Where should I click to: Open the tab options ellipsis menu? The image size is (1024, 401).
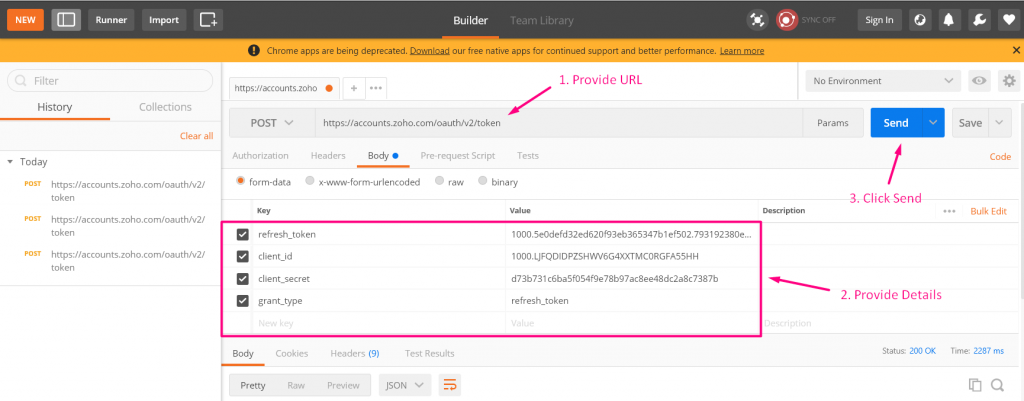tap(376, 88)
